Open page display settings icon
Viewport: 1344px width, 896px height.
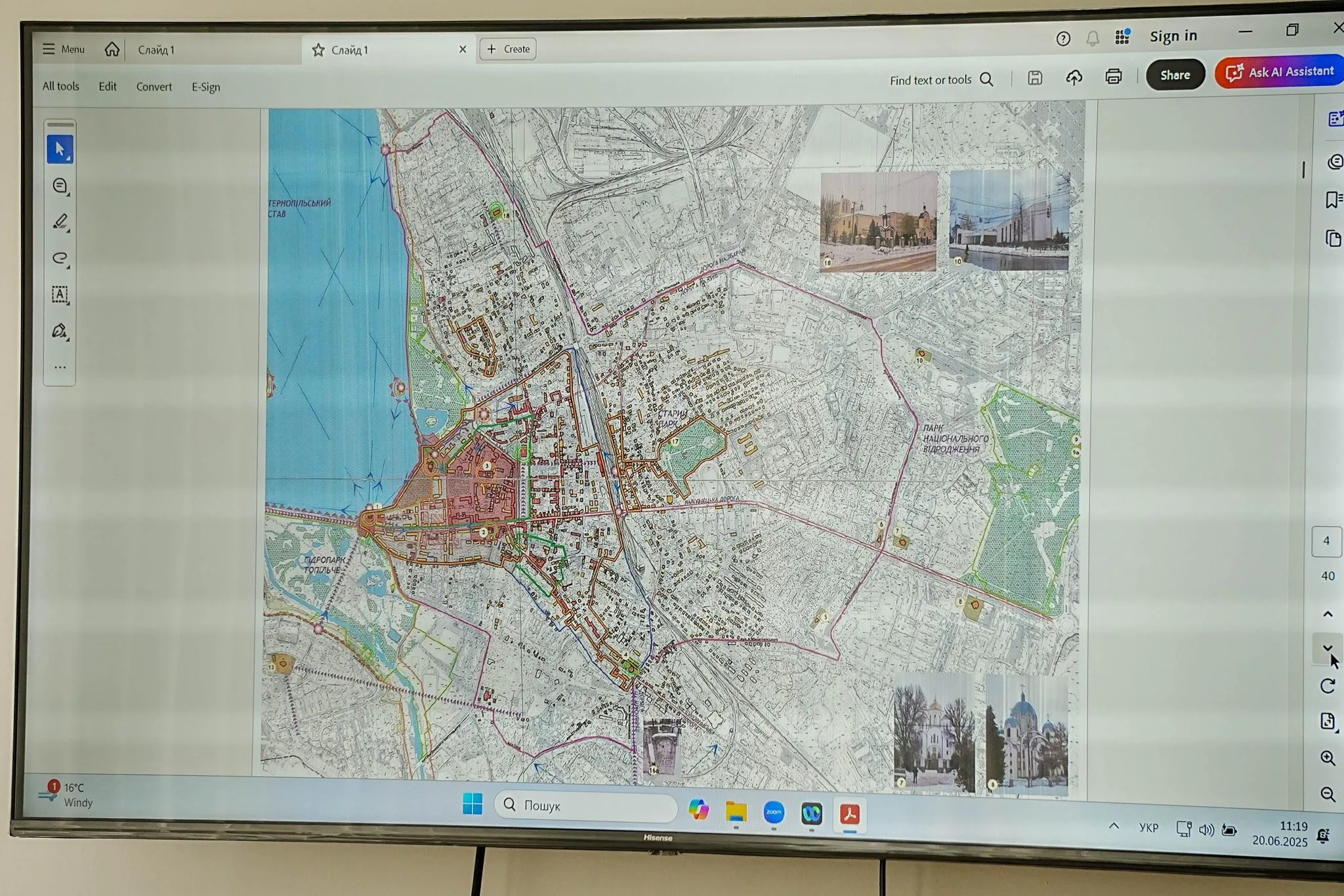point(1328,722)
